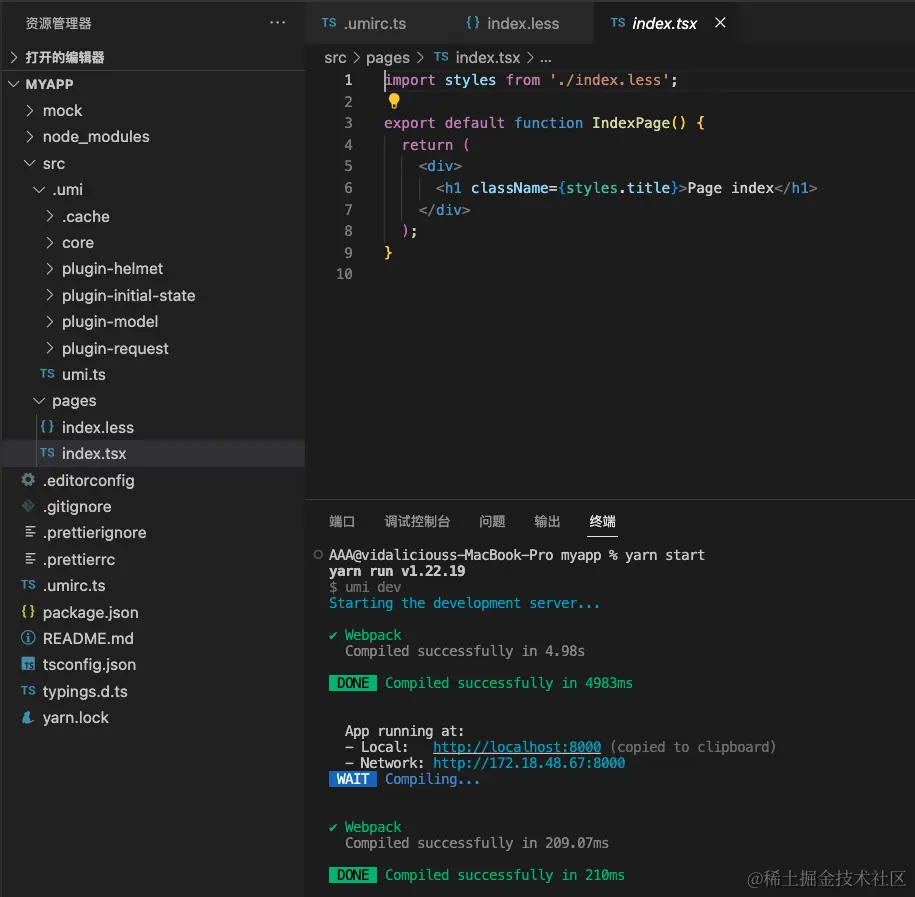Click the 'yarn start' command in terminal
The image size is (915, 897).
click(x=665, y=555)
